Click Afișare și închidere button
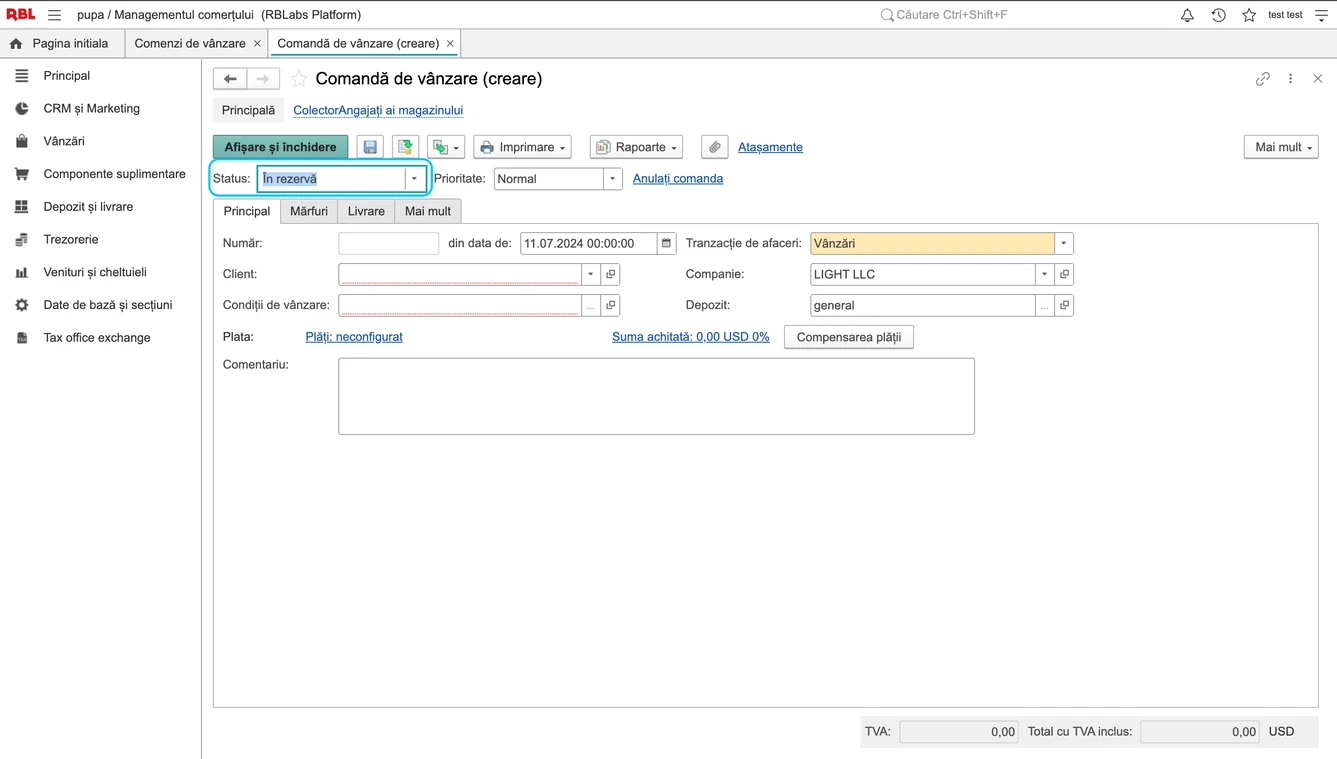The width and height of the screenshot is (1337, 759). pyautogui.click(x=281, y=147)
